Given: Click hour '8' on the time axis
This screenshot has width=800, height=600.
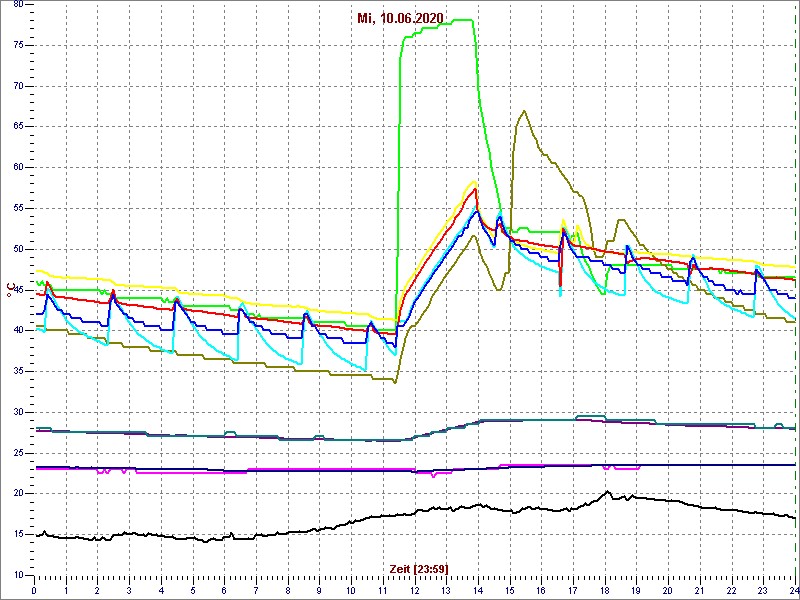Looking at the screenshot, I should click(x=287, y=591).
